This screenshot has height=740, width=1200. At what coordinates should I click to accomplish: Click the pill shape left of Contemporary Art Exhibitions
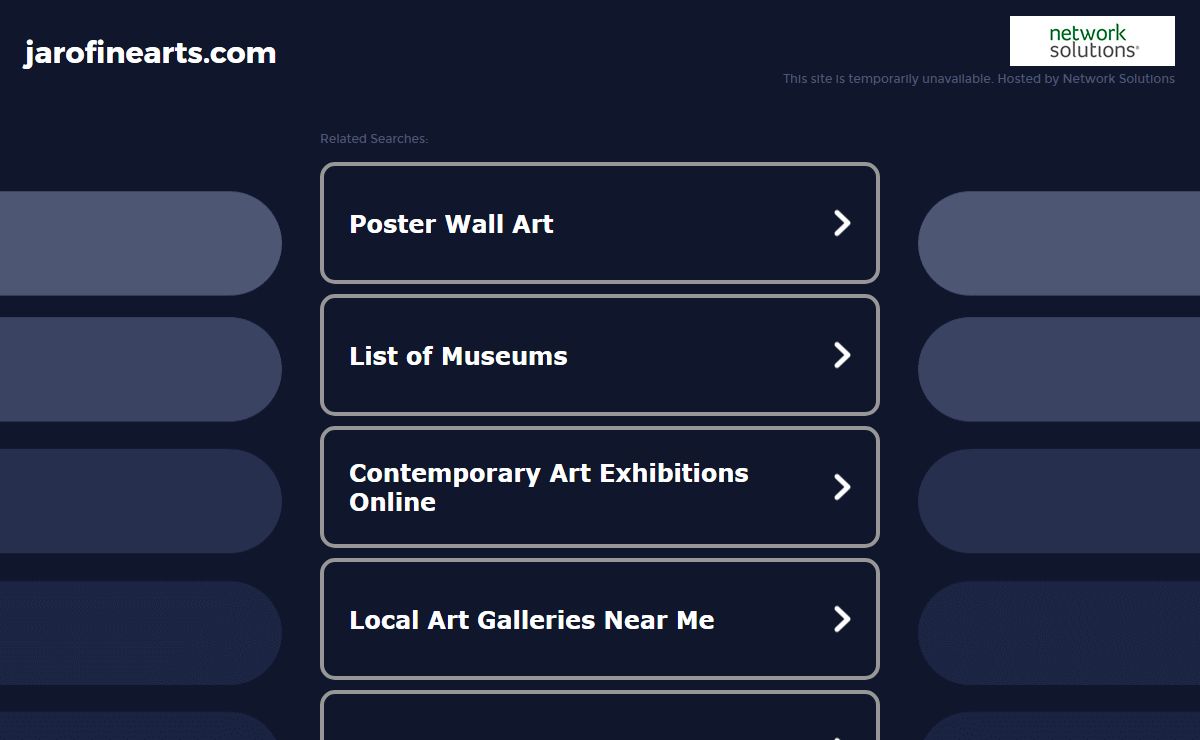coord(141,501)
